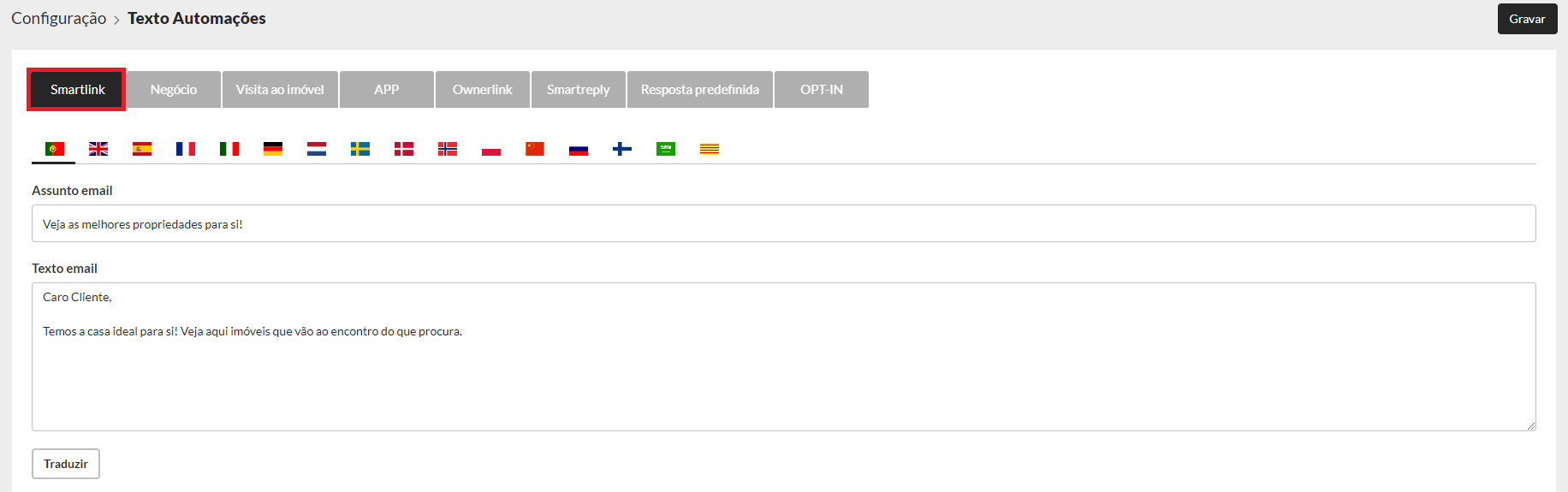This screenshot has height=492, width=1568.
Task: Select the Finnish flag language
Action: [622, 149]
